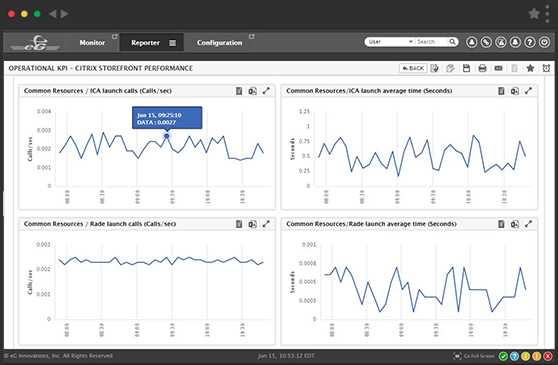The width and height of the screenshot is (558, 365).
Task: Click the browser forward arrow
Action: click(64, 14)
